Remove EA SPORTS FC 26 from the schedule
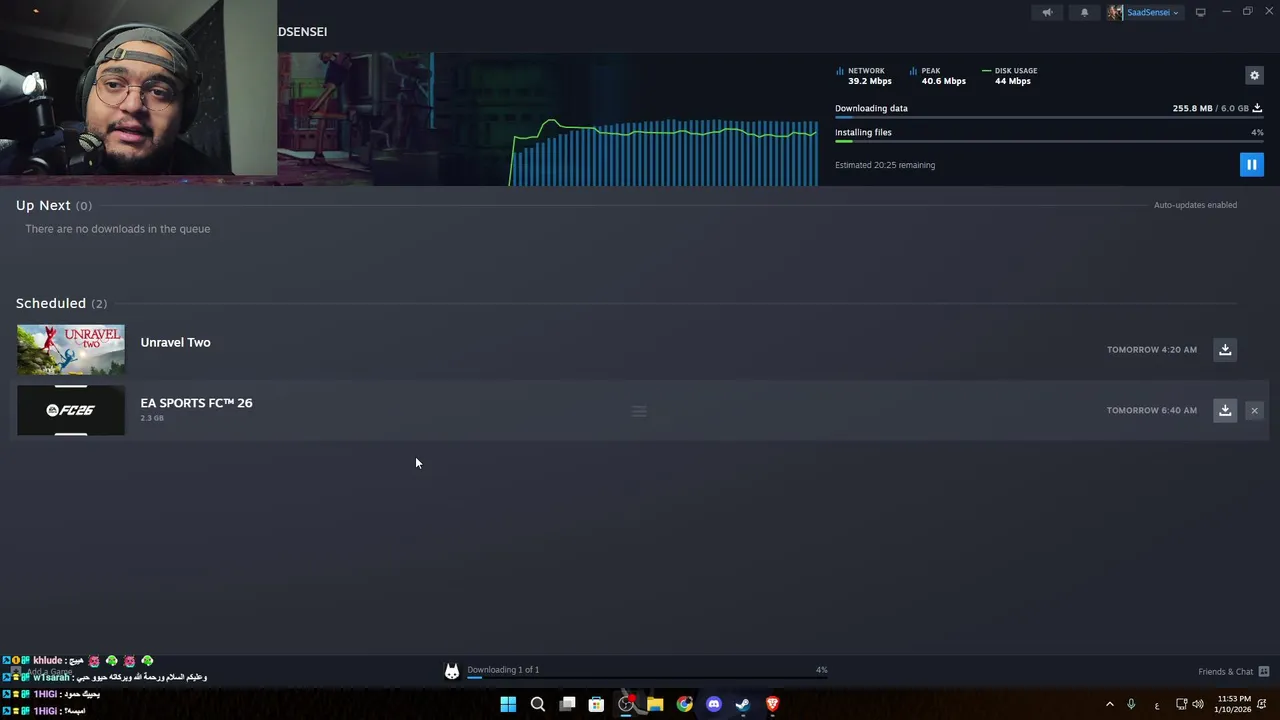The width and height of the screenshot is (1280, 720). 1254,410
